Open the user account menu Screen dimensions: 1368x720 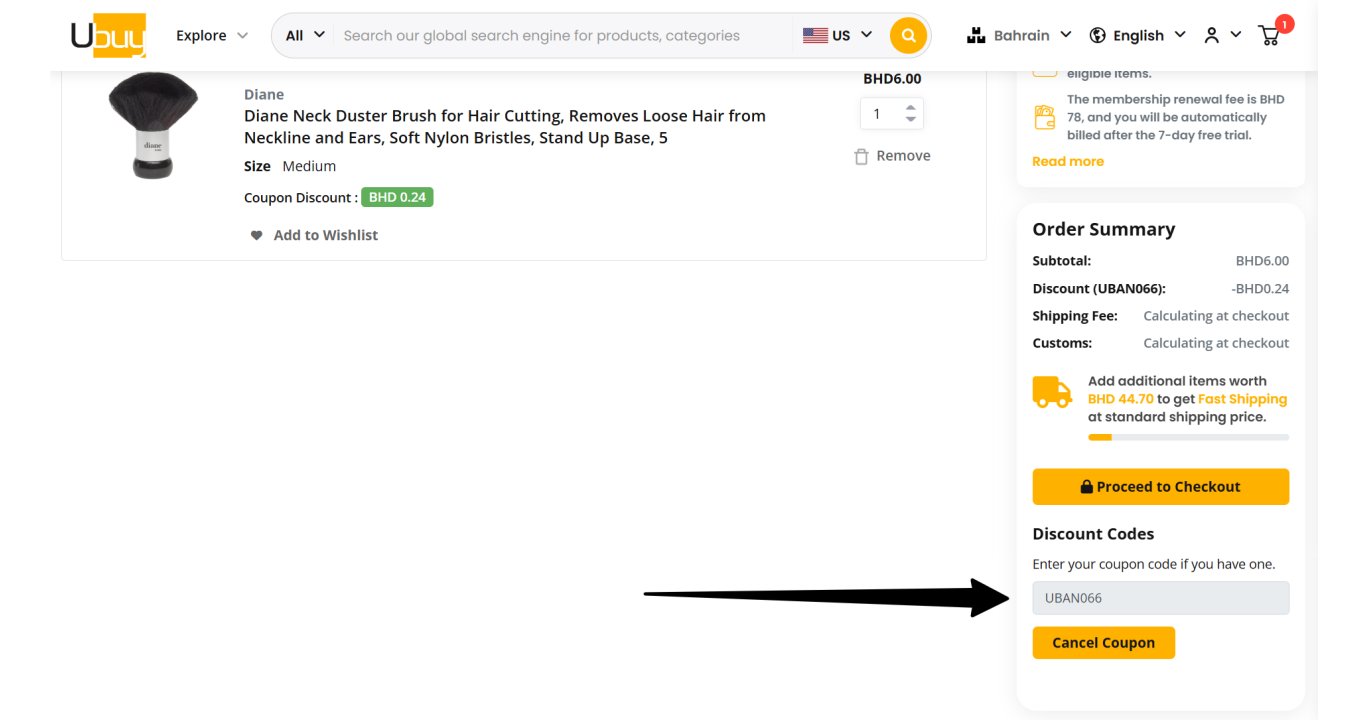point(1222,35)
